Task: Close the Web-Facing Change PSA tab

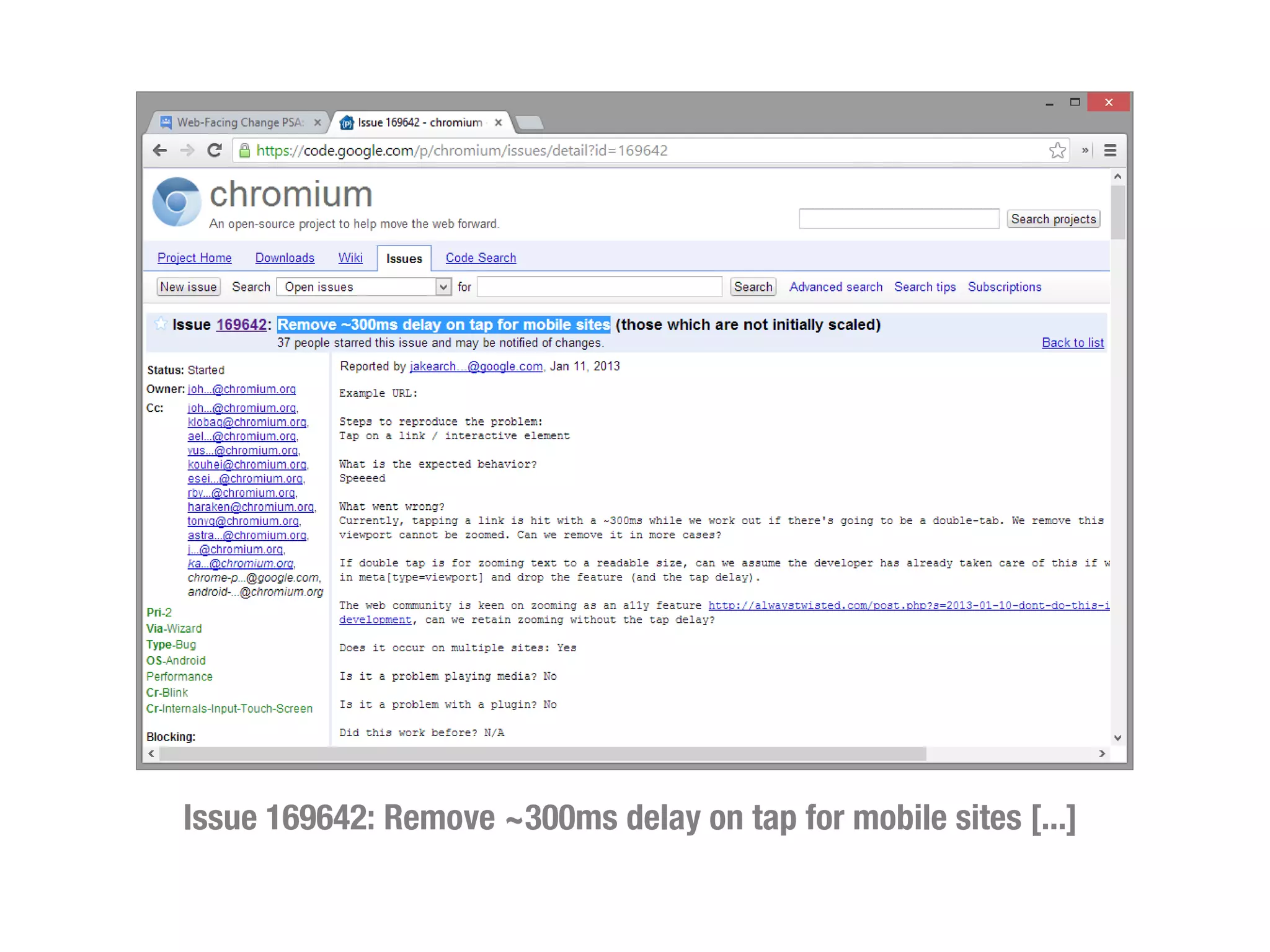Action: (x=317, y=123)
